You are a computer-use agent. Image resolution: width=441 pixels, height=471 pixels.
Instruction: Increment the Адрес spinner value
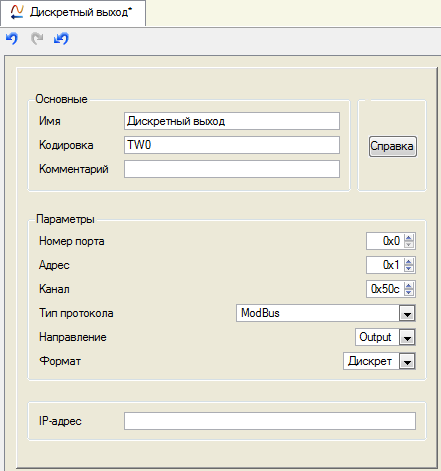pos(409,261)
